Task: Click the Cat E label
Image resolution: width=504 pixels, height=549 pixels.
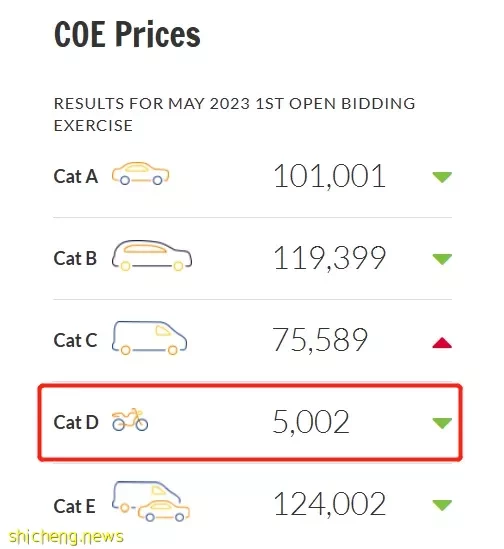Action: click(x=75, y=506)
